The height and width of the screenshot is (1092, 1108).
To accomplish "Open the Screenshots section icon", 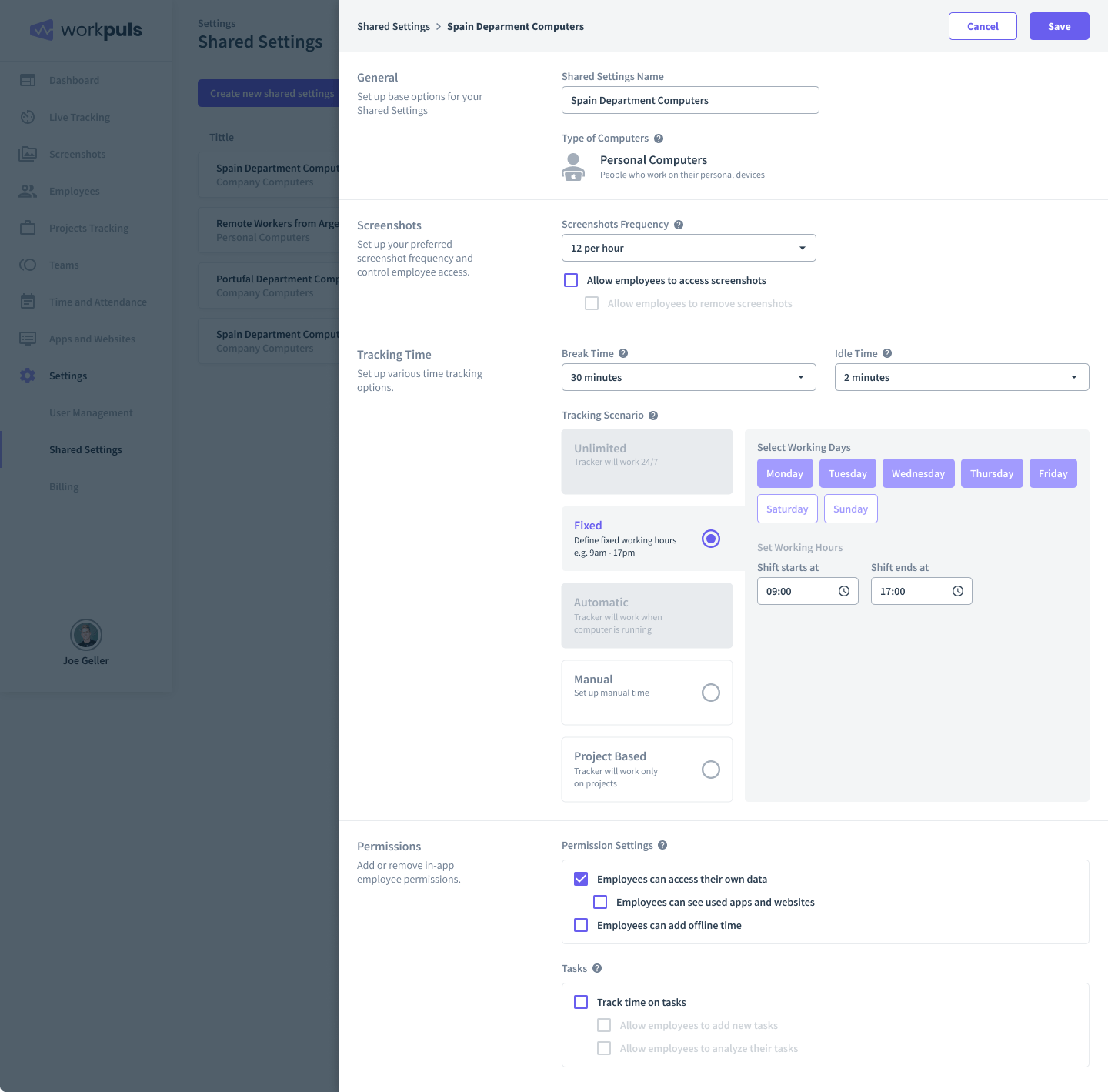I will (28, 154).
